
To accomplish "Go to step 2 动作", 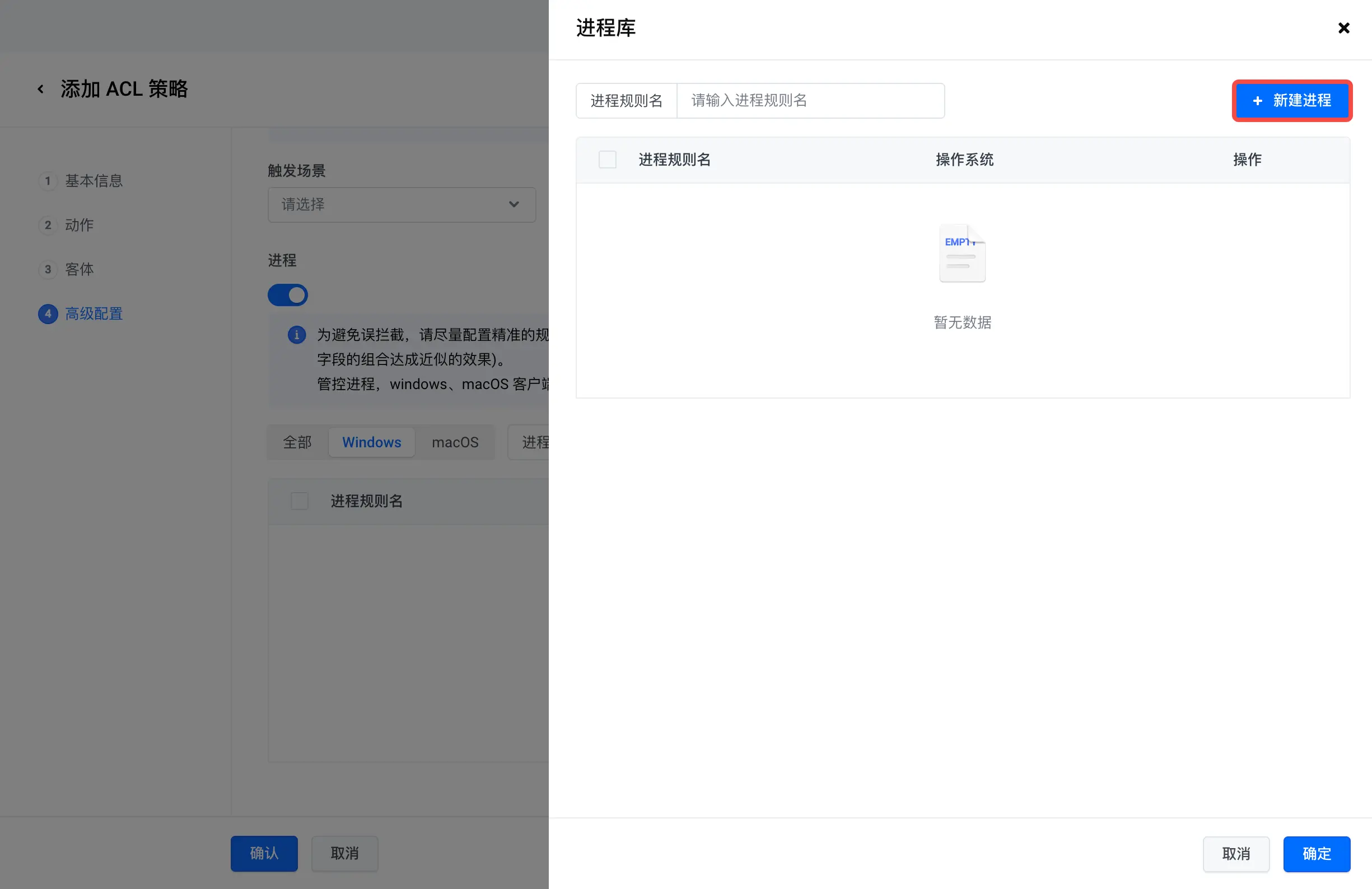I will click(x=66, y=224).
